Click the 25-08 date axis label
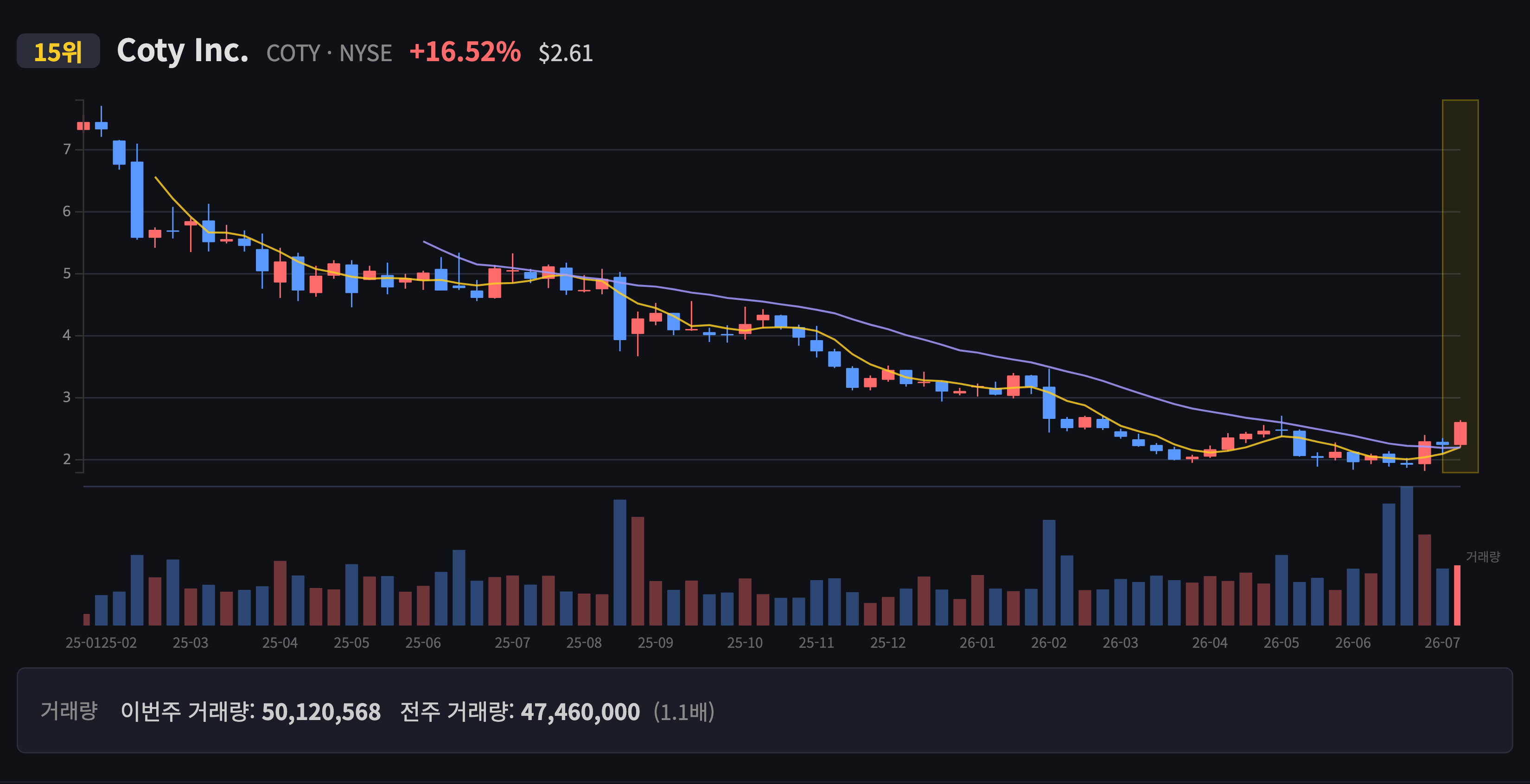This screenshot has height=784, width=1530. 584,643
